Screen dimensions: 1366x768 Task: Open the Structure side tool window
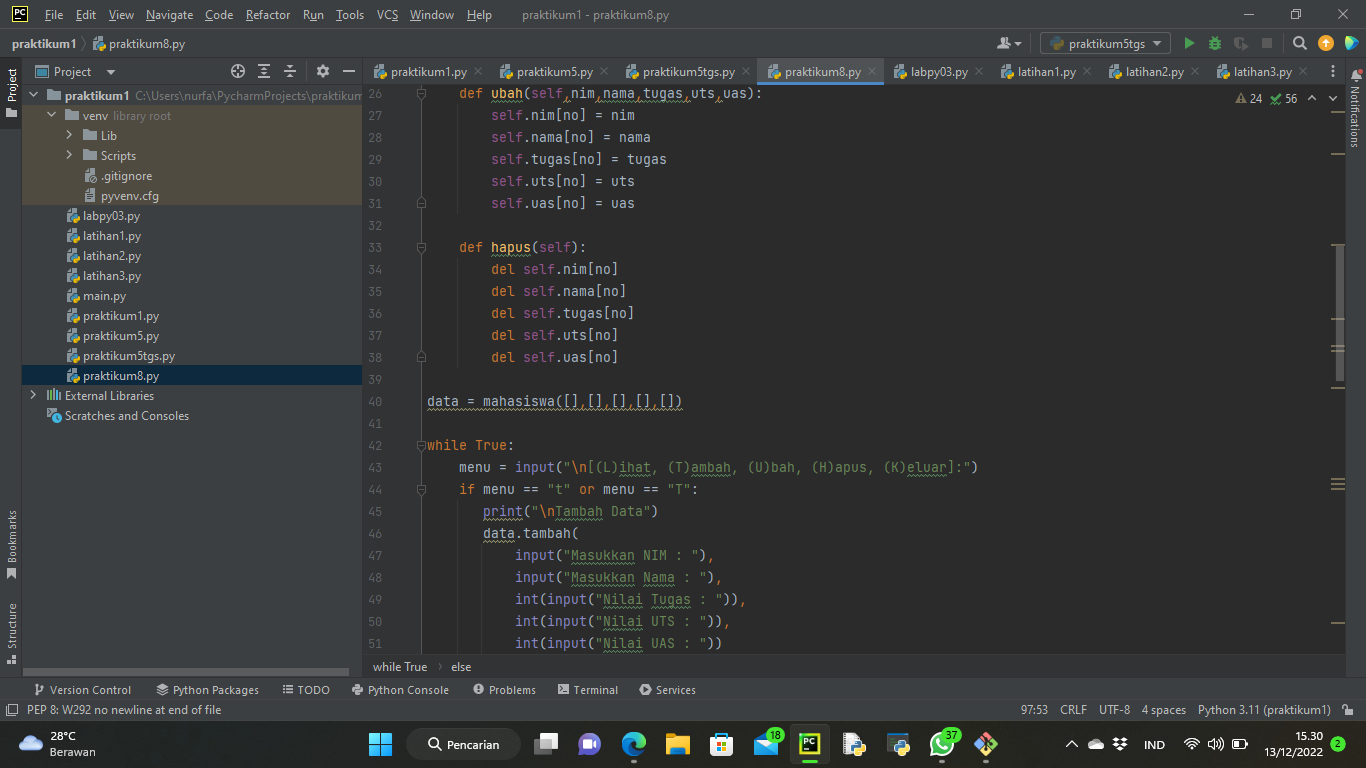pos(12,633)
